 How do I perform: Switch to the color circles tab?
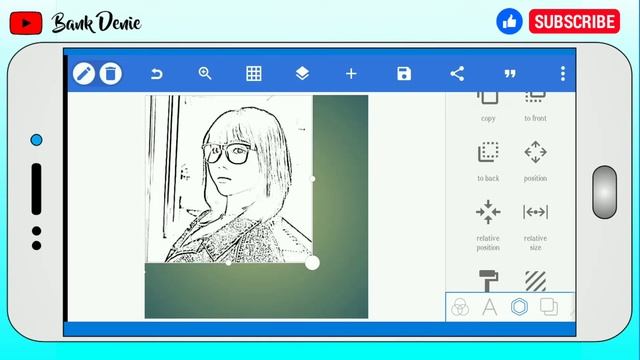(460, 307)
